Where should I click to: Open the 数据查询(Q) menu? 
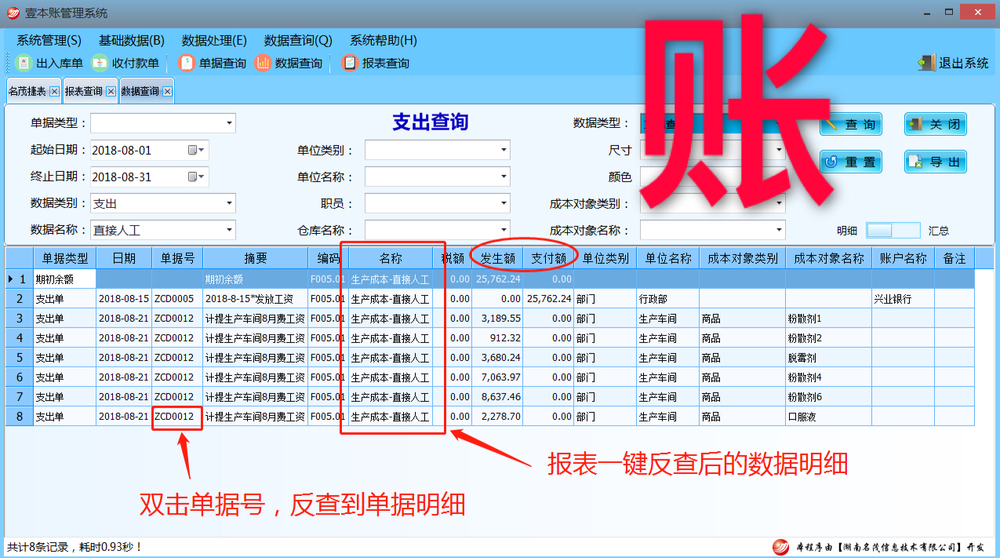[x=298, y=40]
